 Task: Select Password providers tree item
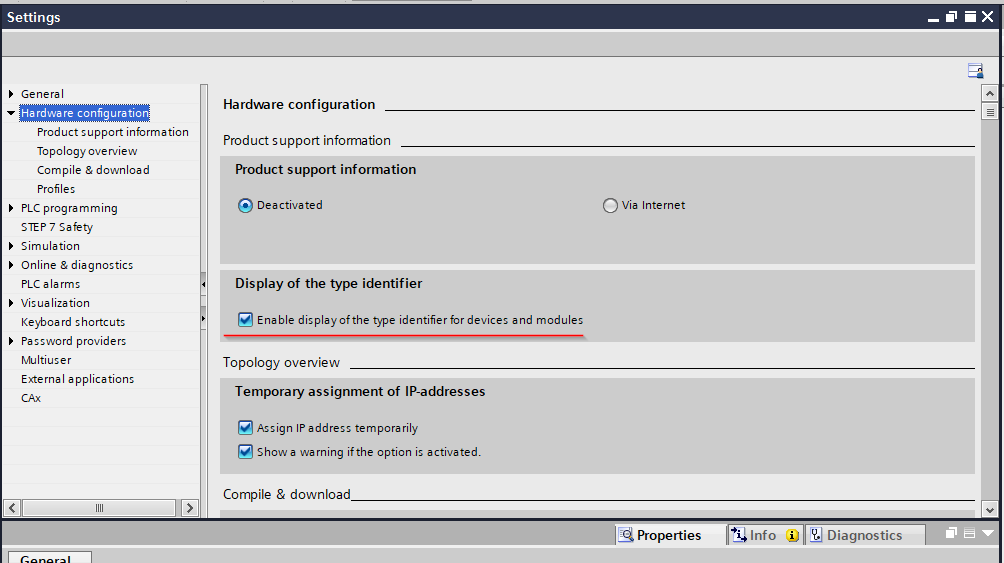pos(73,341)
